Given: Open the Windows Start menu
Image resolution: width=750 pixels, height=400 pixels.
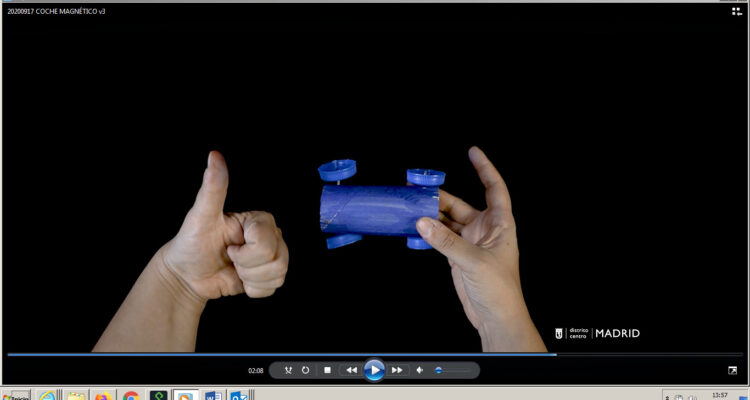Looking at the screenshot, I should (16, 394).
